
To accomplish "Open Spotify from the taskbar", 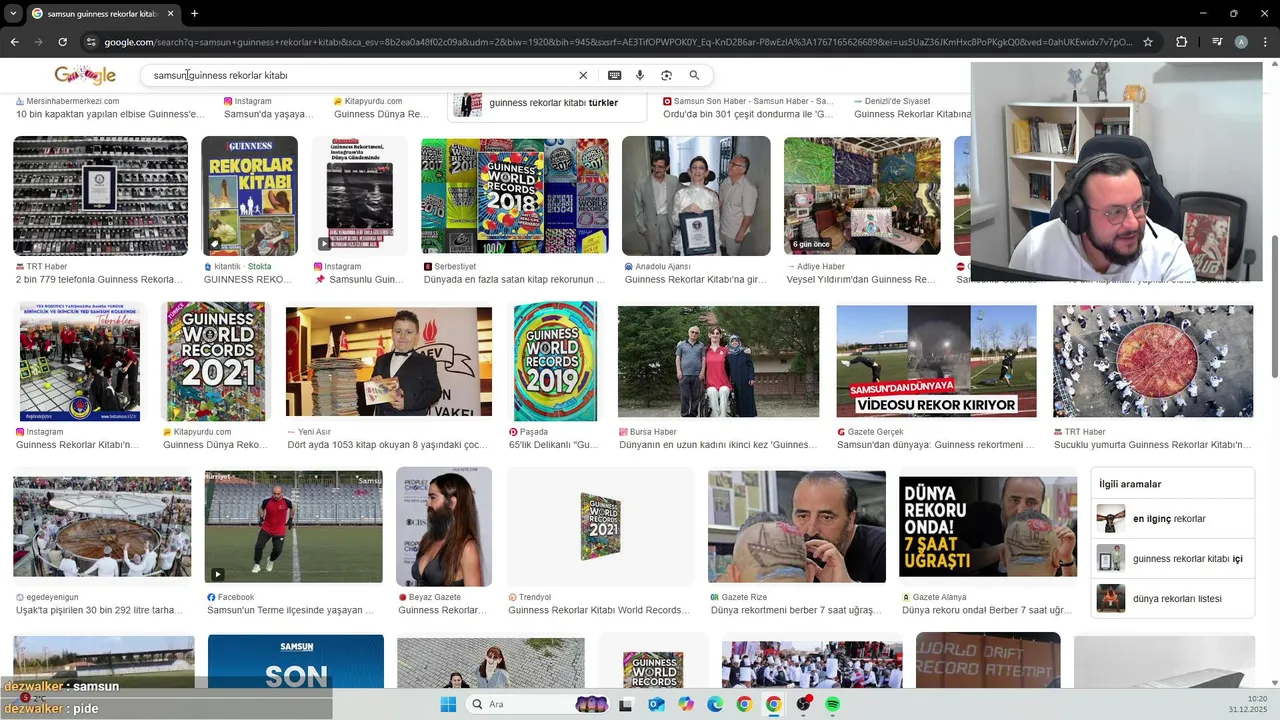I will coord(833,704).
